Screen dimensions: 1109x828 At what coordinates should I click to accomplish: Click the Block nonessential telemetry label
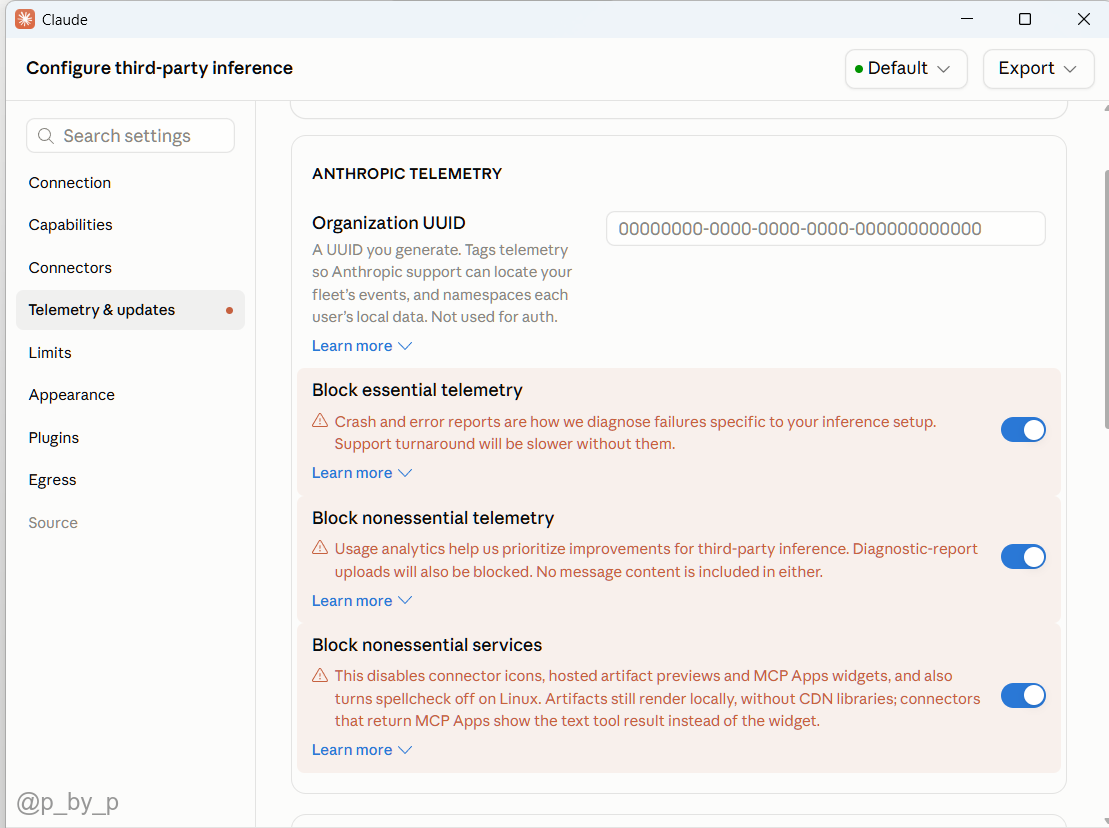(x=433, y=518)
